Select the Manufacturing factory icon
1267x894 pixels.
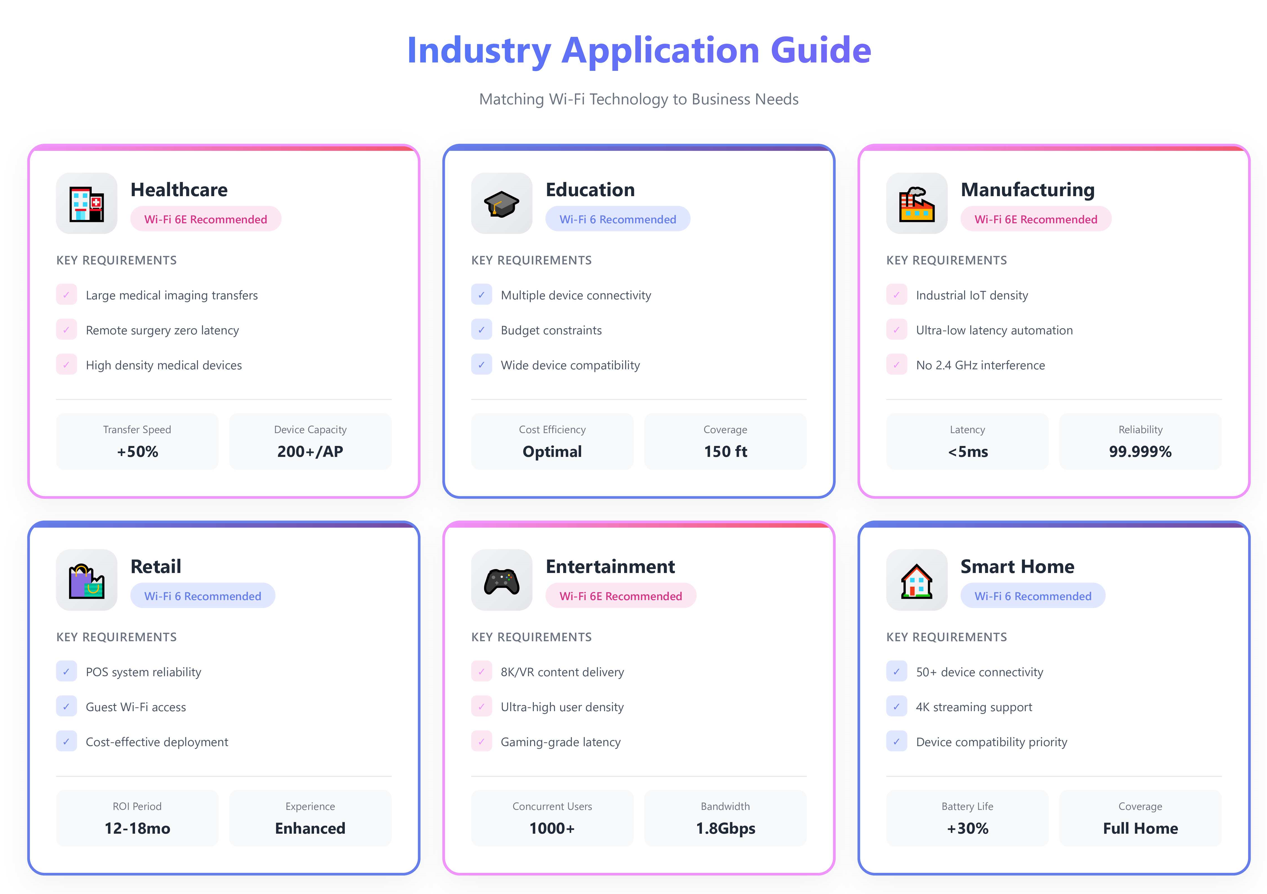pos(916,203)
